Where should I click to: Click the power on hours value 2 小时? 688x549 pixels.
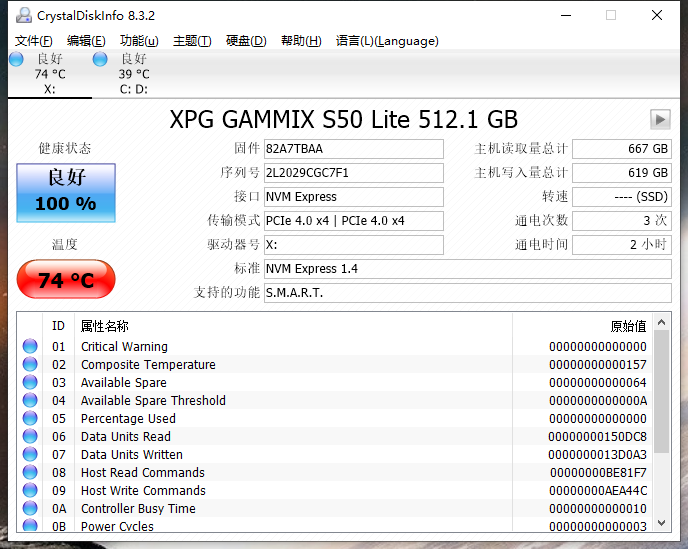pos(622,245)
